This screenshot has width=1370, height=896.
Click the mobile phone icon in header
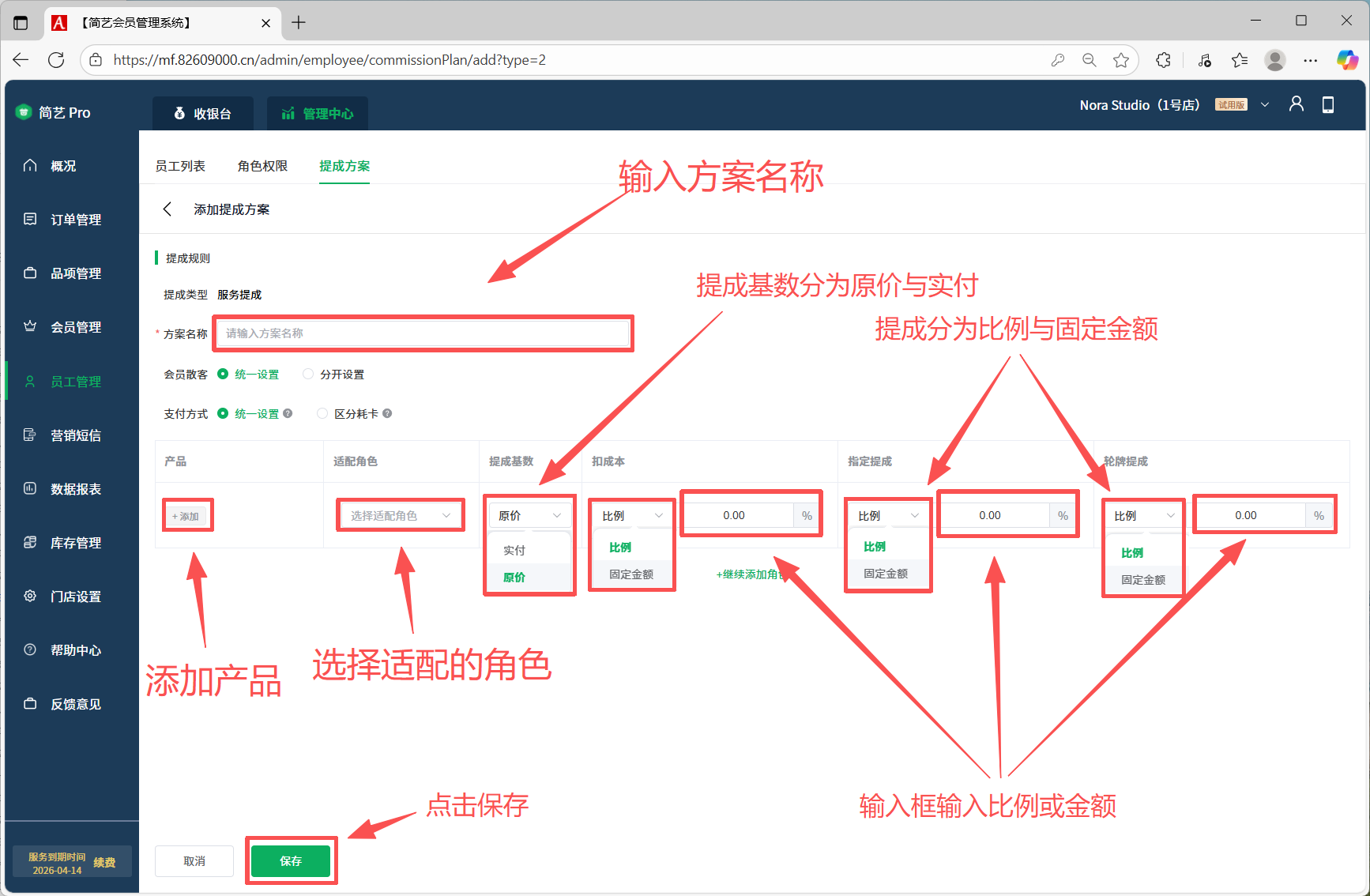1327,104
